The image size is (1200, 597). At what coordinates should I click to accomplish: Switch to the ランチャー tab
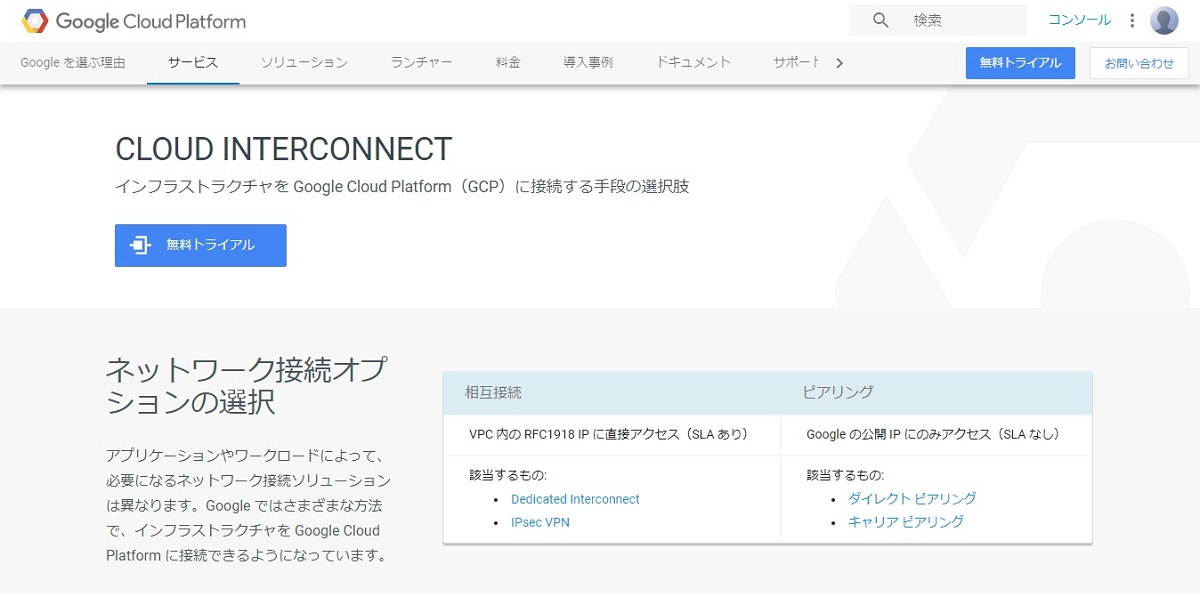point(421,62)
